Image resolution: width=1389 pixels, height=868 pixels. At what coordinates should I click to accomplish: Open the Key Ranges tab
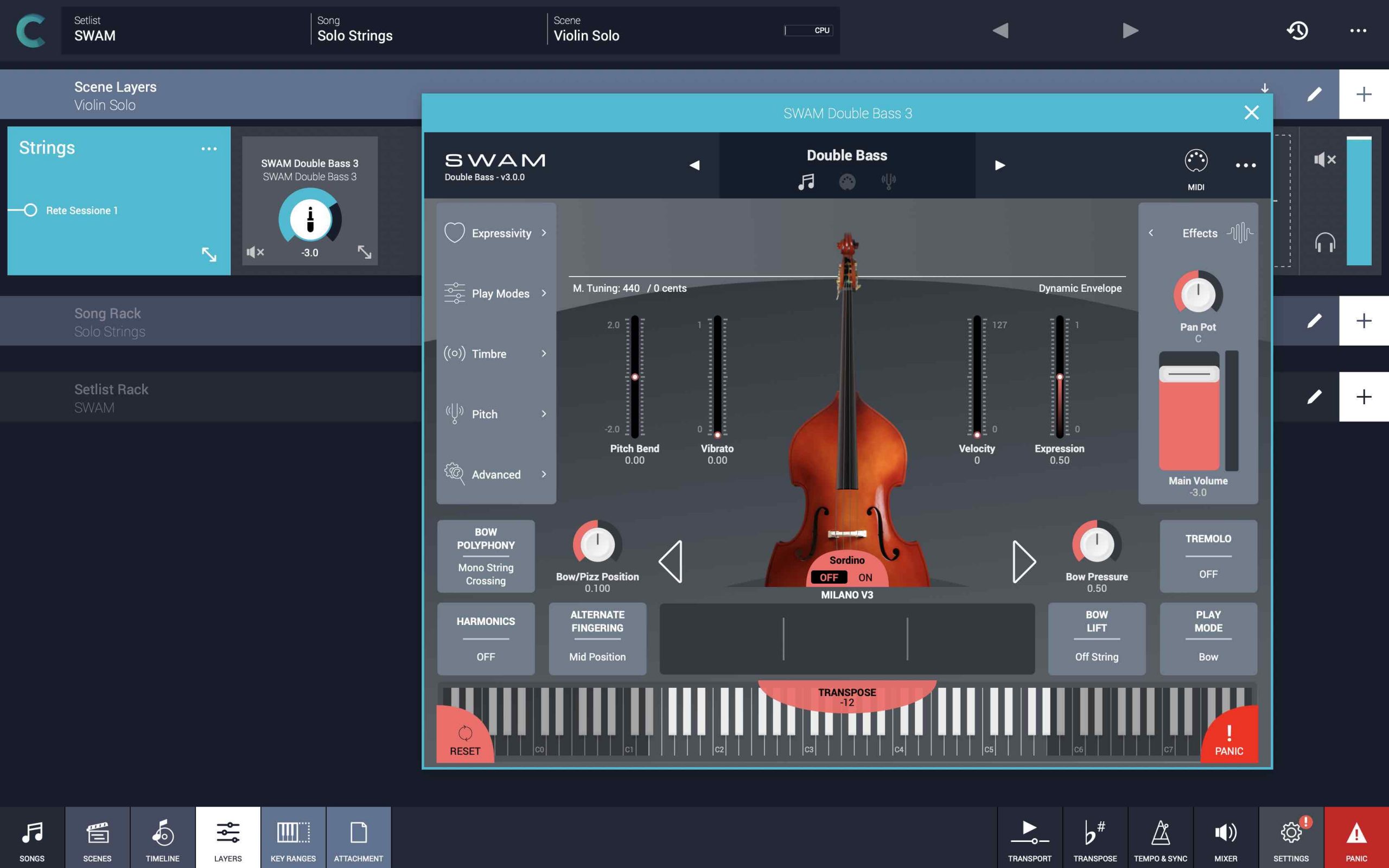[294, 838]
